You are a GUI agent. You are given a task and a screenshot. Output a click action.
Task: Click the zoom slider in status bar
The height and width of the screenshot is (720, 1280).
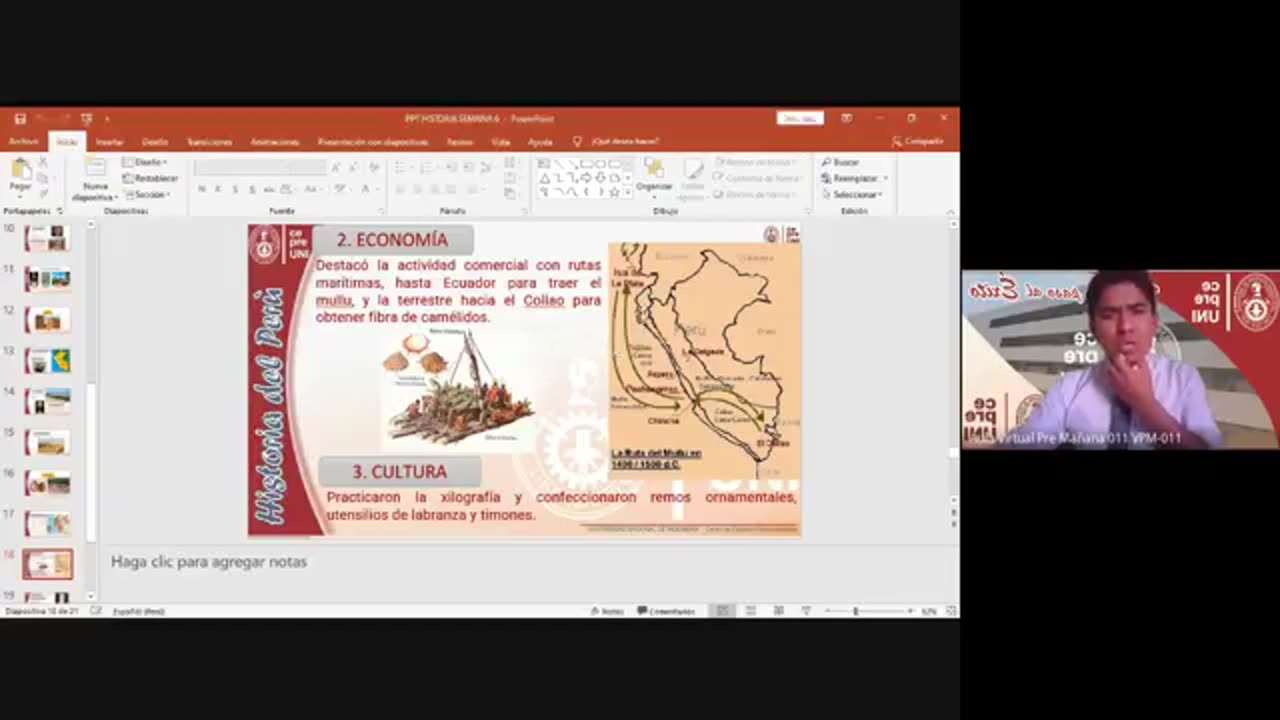[868, 611]
